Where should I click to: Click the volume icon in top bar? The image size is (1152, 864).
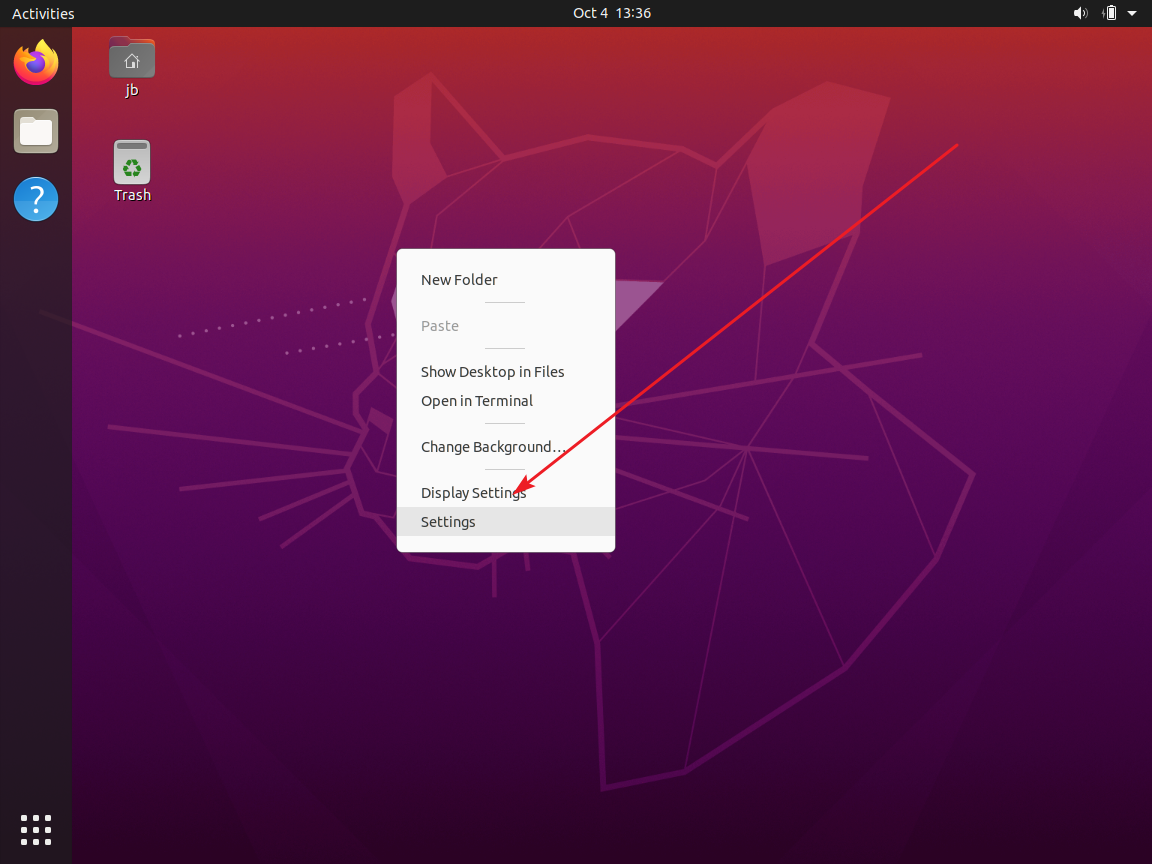(1080, 13)
